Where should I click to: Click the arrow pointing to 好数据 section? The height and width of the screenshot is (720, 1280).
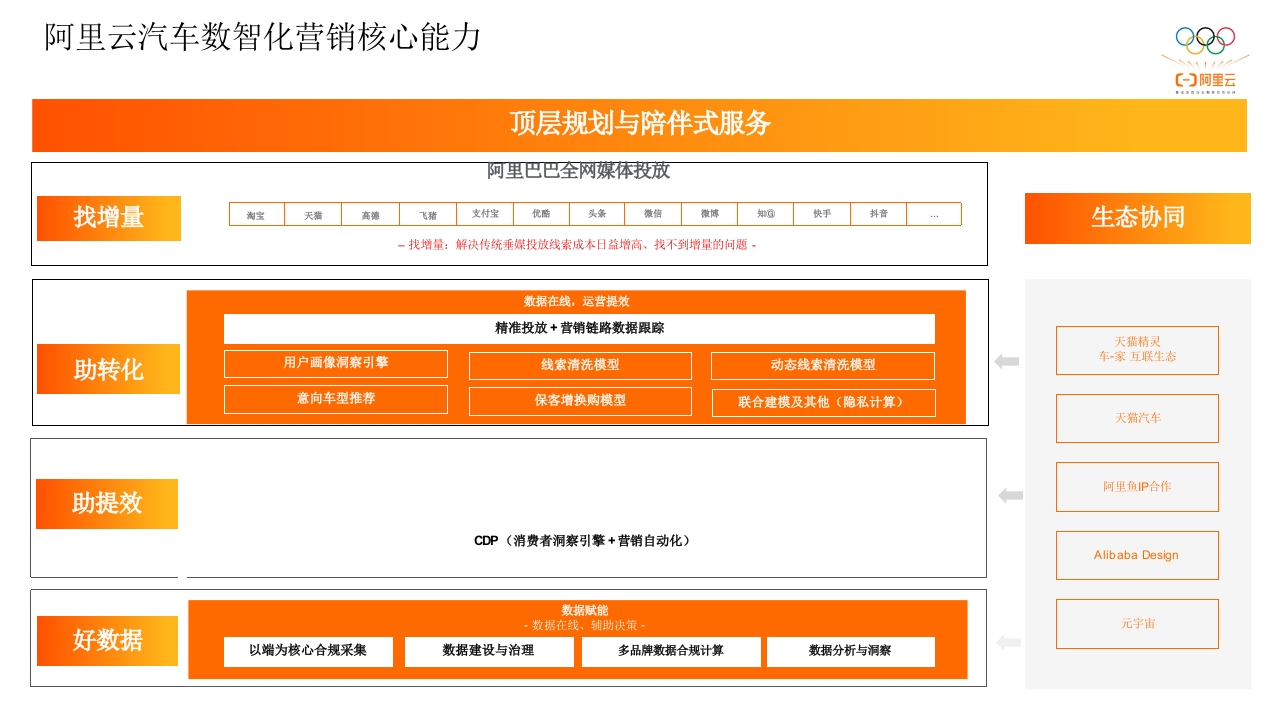click(1009, 642)
